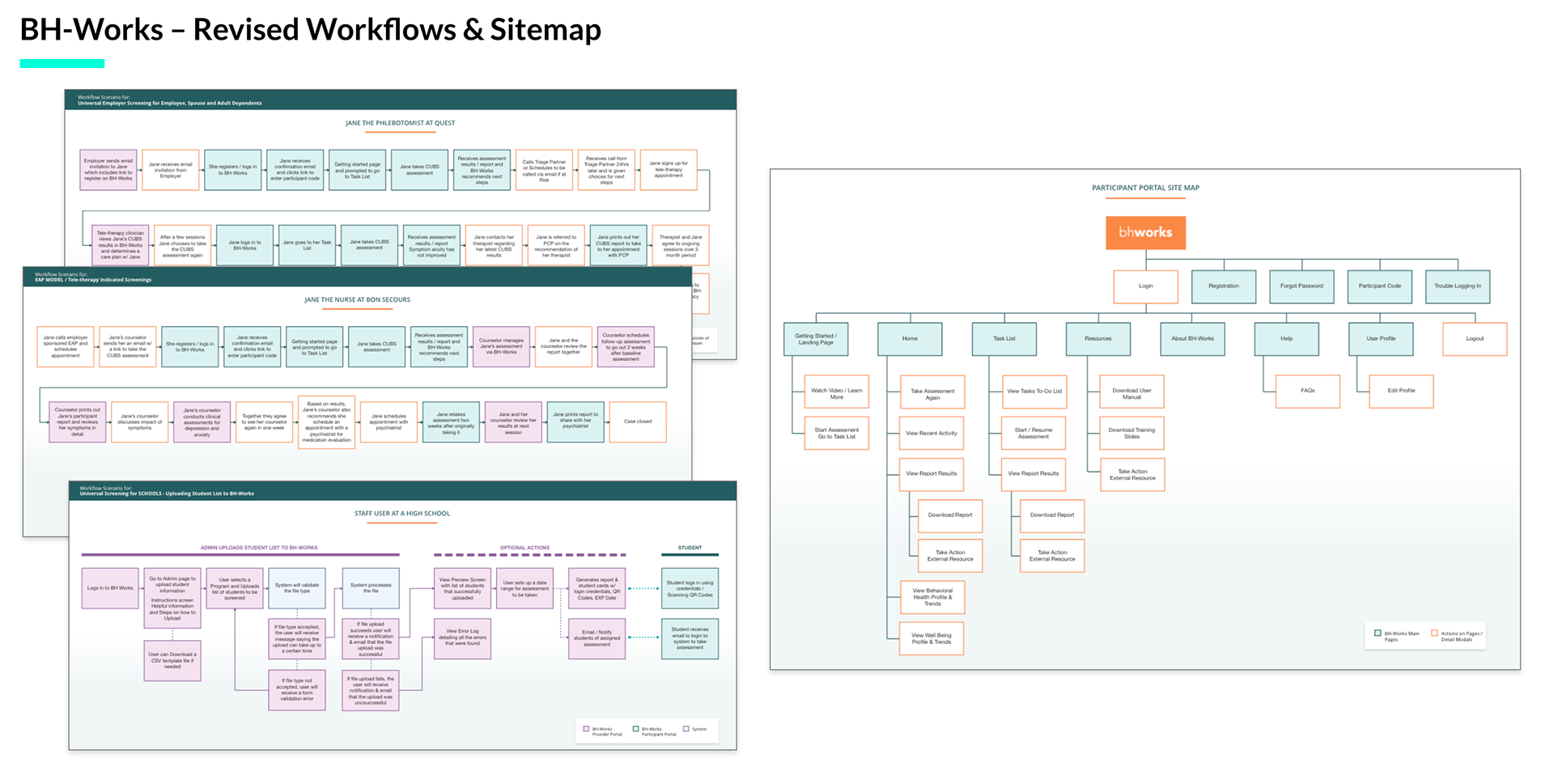
Task: Click the Jane the Phlebotomist at Quest heading
Action: pyautogui.click(x=400, y=124)
